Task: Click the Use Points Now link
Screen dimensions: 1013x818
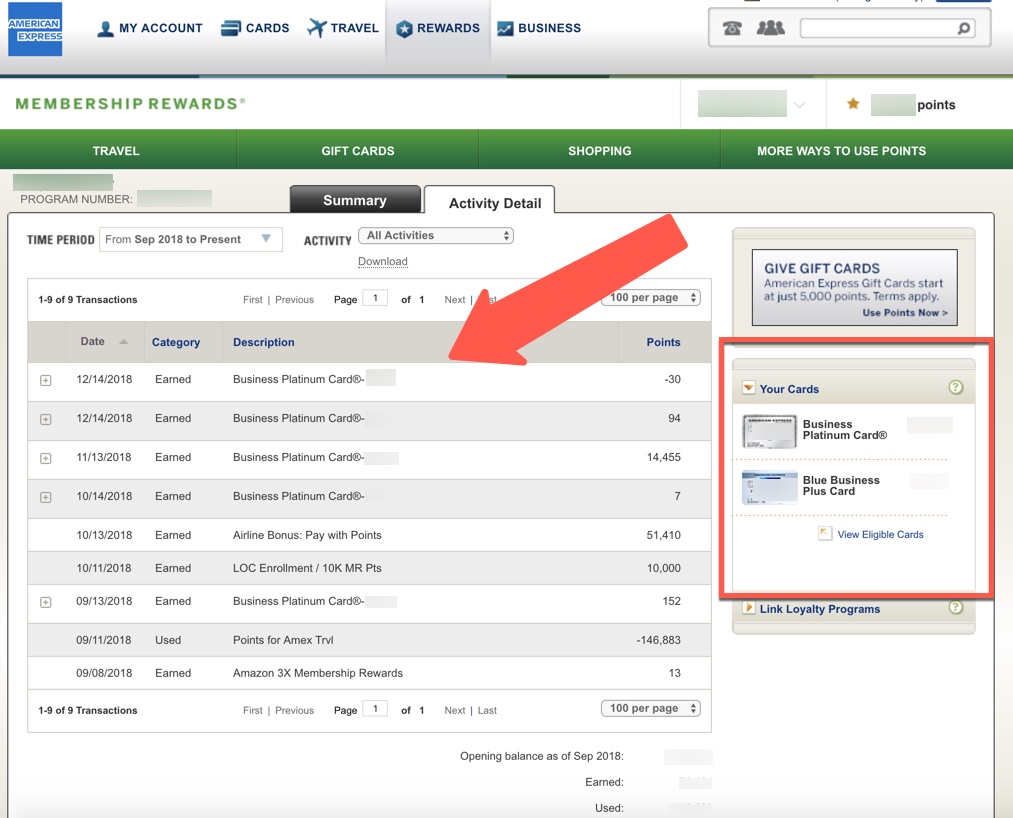Action: tap(905, 313)
